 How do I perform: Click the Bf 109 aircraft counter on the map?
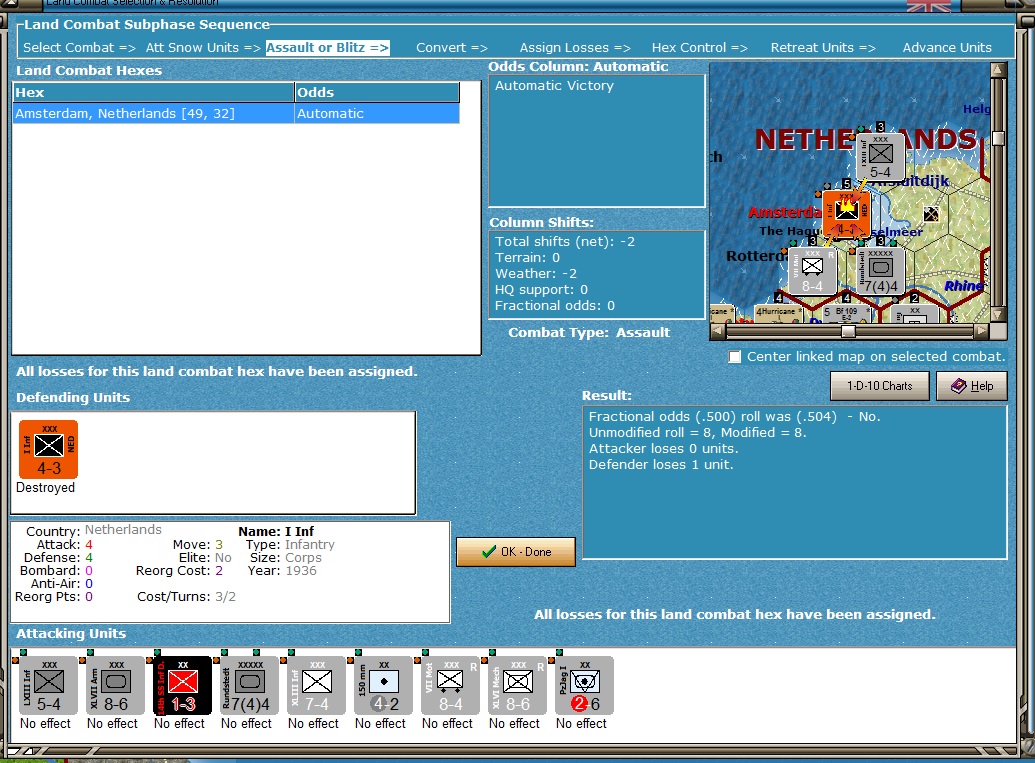(846, 313)
